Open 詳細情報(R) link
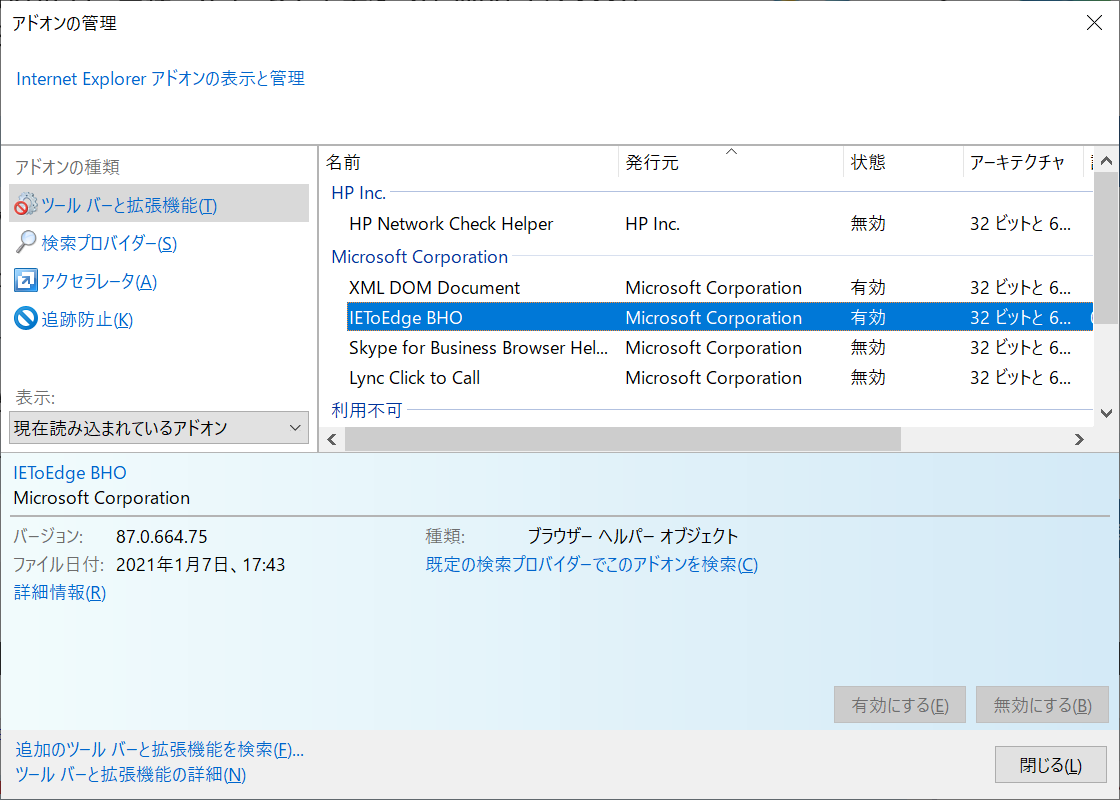 tap(60, 592)
